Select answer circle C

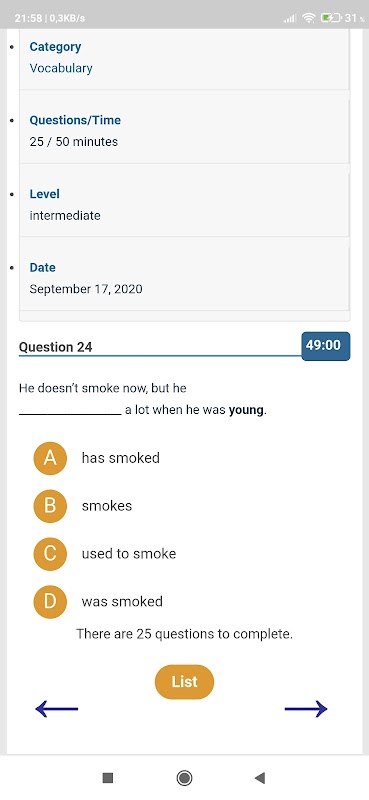(50, 554)
